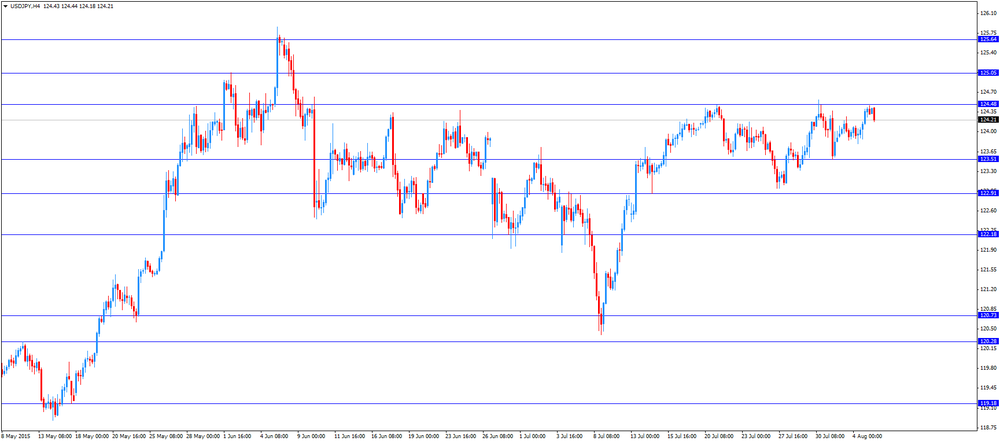Click the 1 Jun 16:00 time label

point(239,437)
